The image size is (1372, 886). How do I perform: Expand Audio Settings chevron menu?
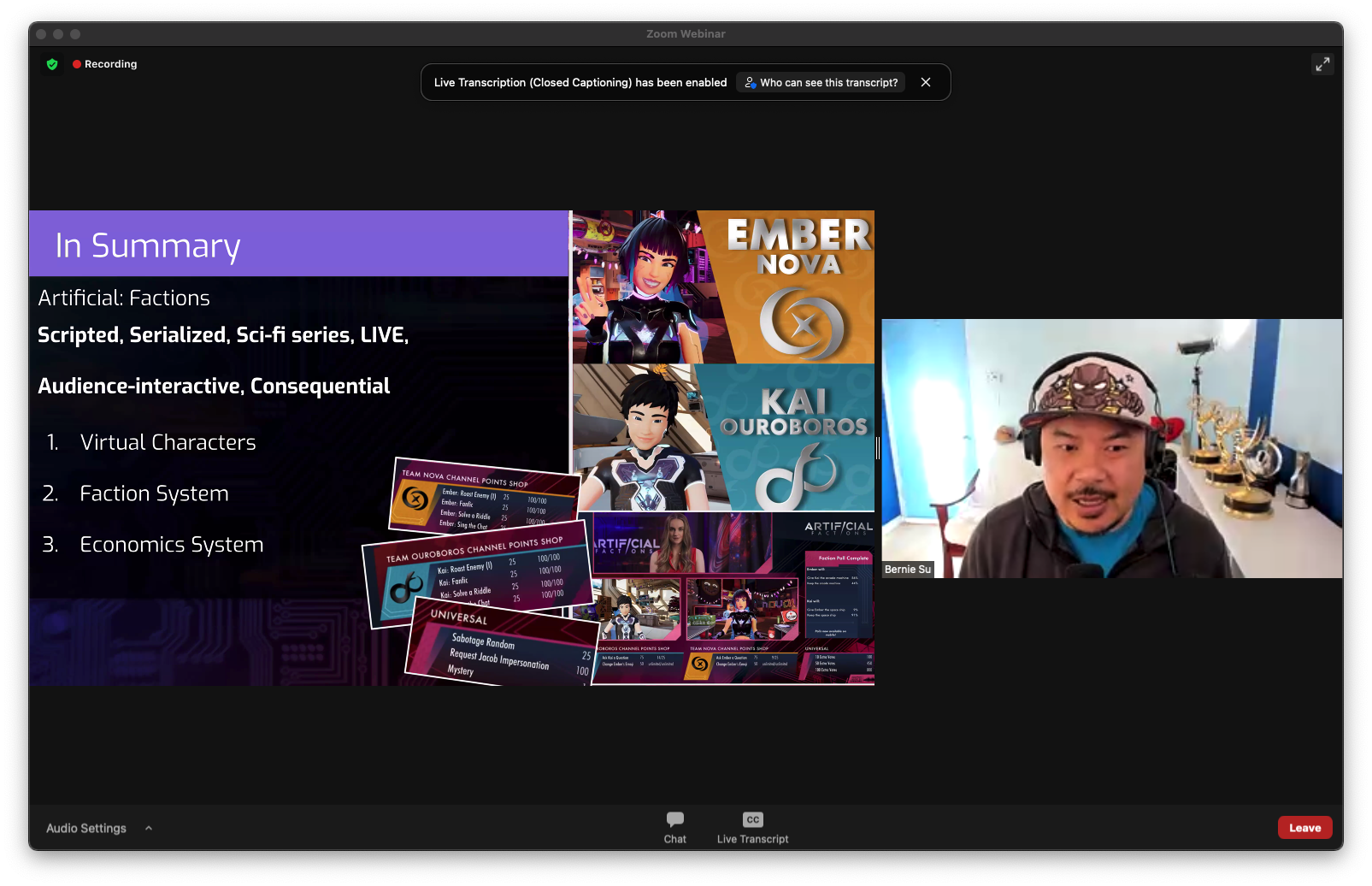[149, 828]
